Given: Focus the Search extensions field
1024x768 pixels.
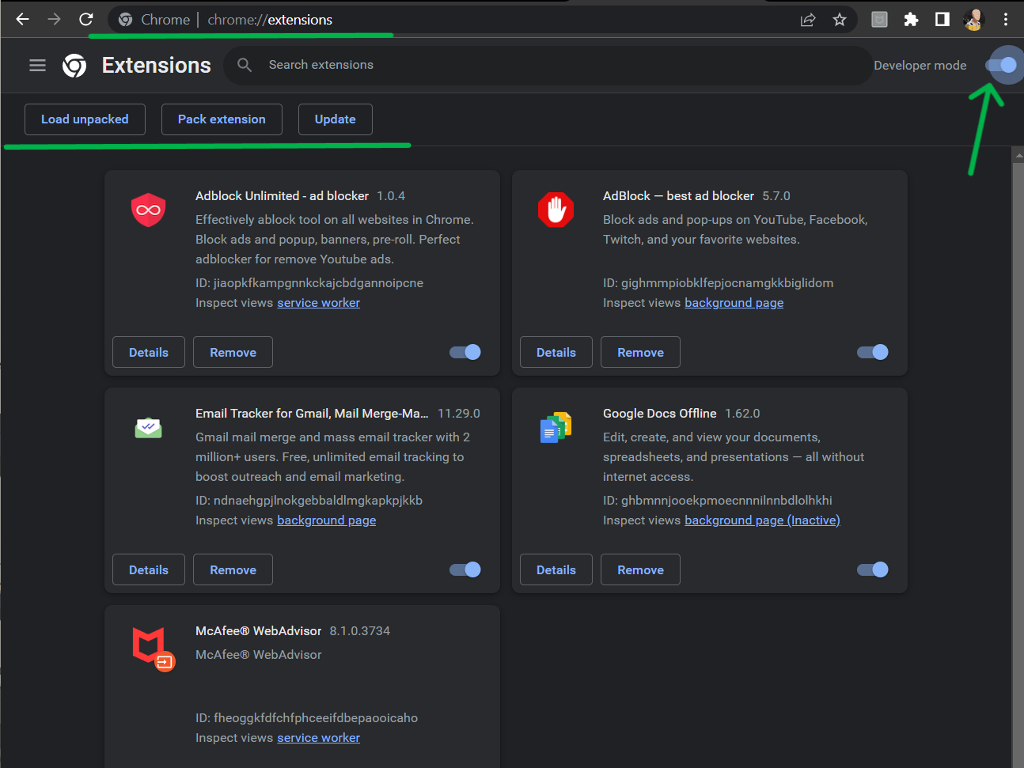Looking at the screenshot, I should (x=549, y=65).
